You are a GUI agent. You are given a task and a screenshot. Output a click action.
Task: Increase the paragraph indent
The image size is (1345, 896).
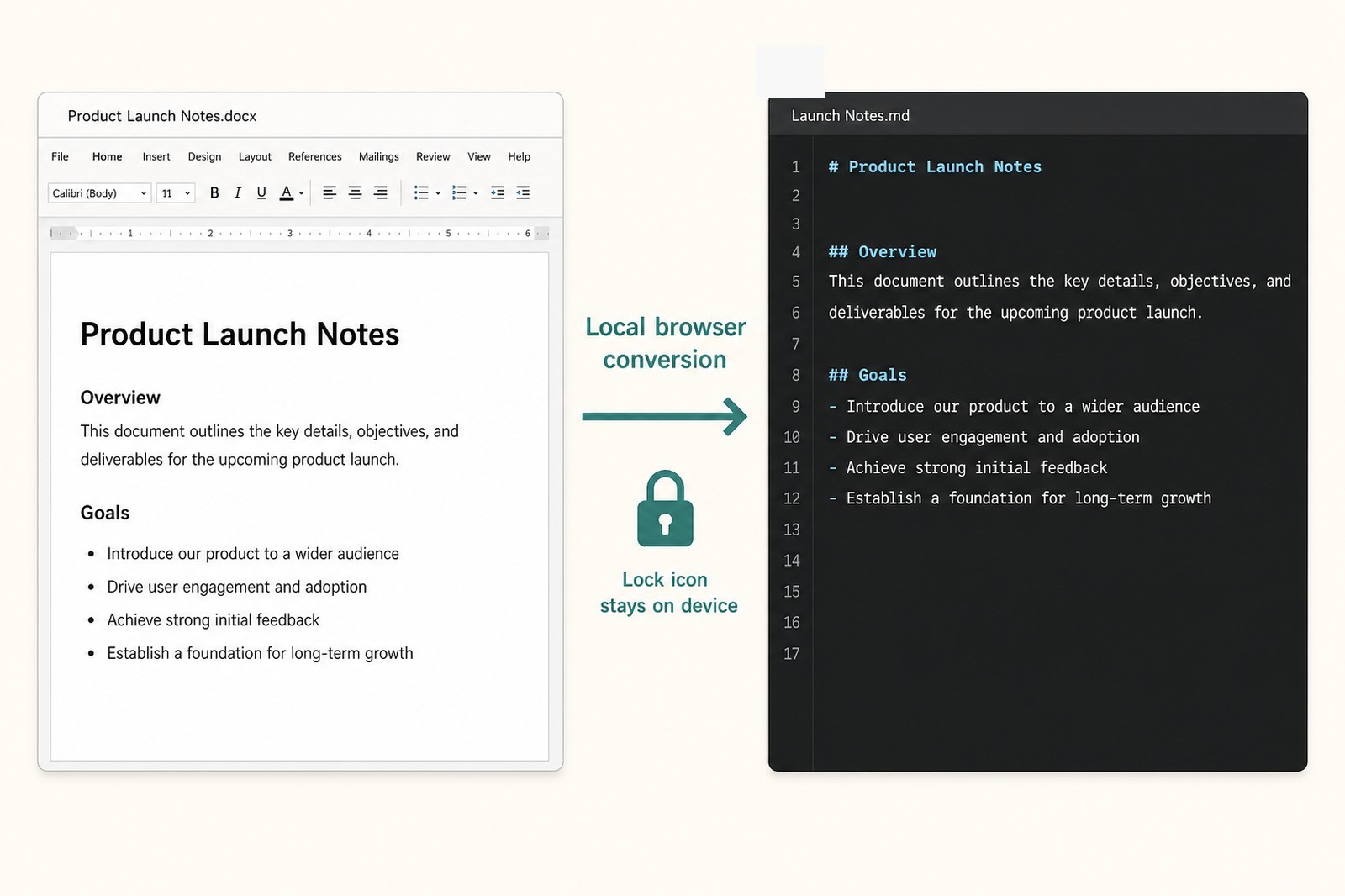point(523,192)
